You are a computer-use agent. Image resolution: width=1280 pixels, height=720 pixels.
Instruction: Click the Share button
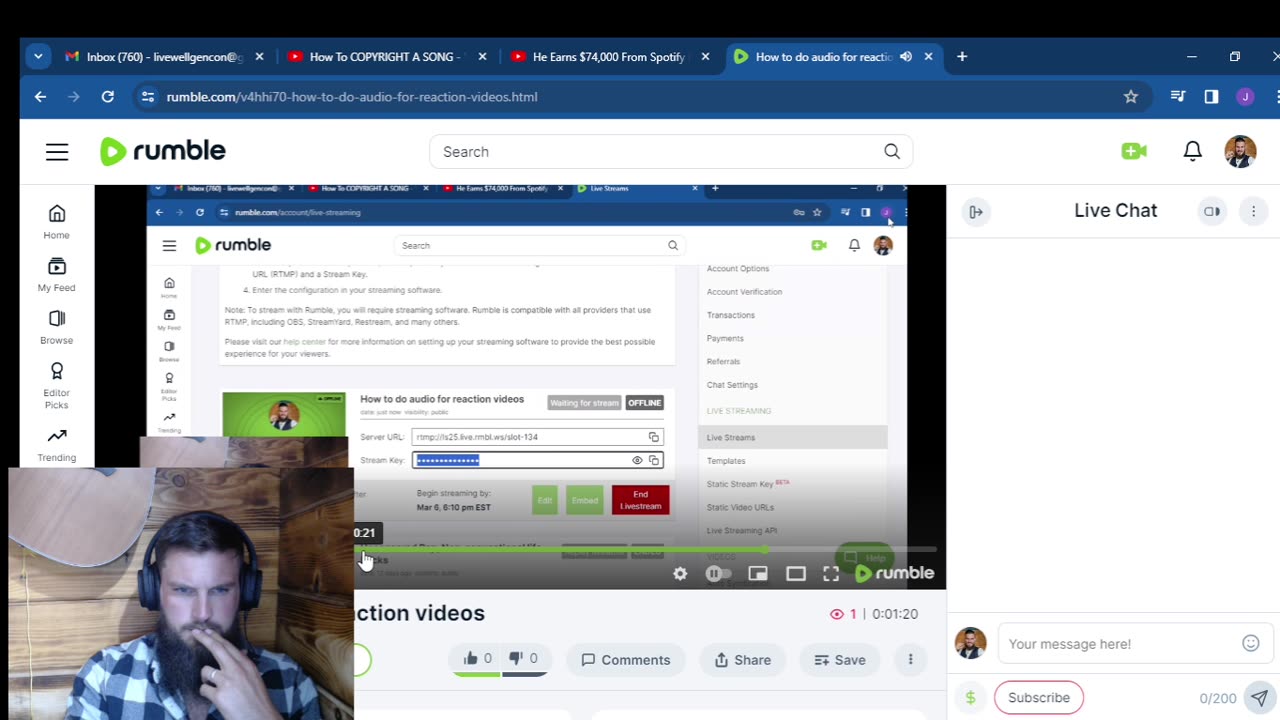point(742,660)
